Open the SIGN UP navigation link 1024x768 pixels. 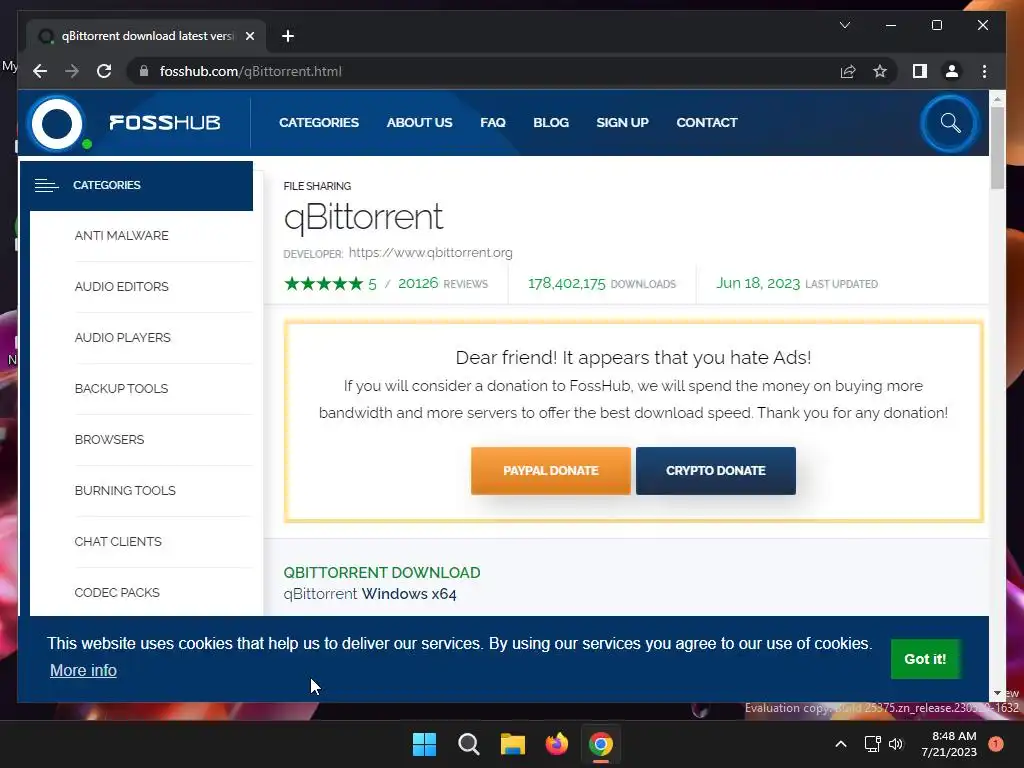coord(622,122)
